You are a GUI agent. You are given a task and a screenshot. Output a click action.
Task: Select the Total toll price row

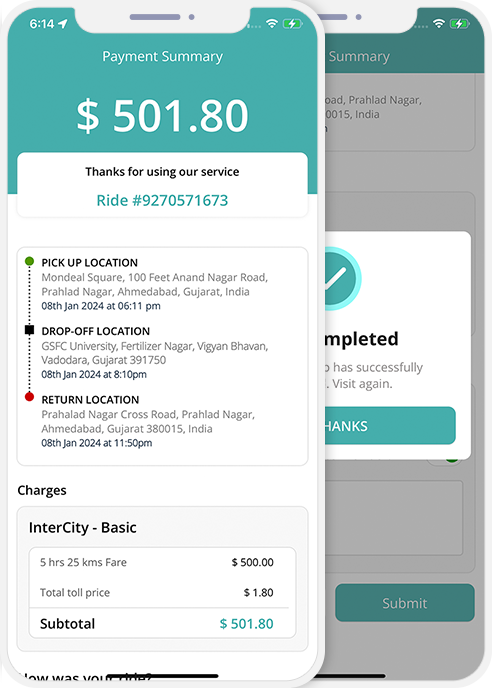[x=157, y=592]
